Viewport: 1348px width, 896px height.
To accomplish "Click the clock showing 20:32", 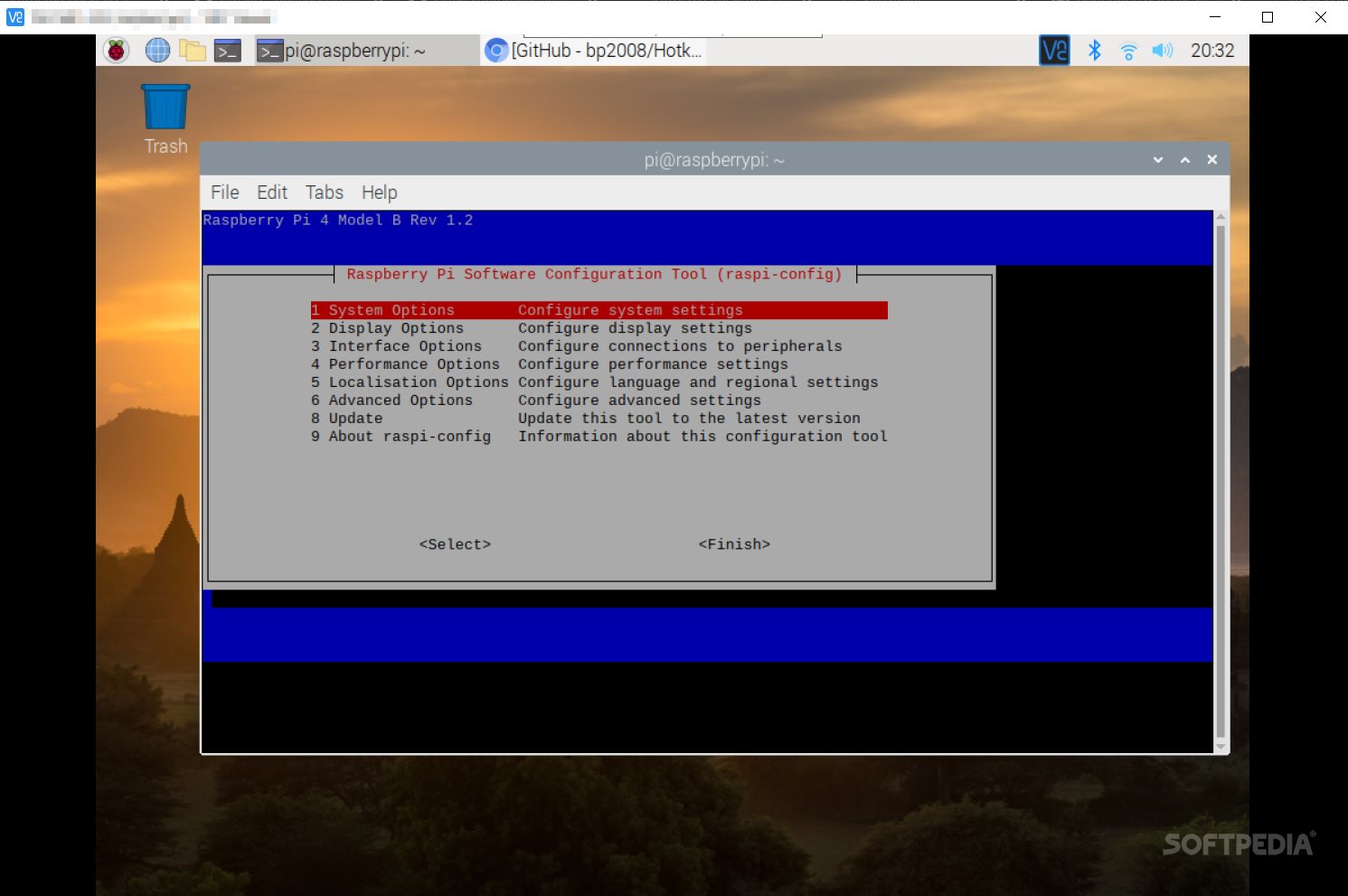I will click(x=1212, y=51).
